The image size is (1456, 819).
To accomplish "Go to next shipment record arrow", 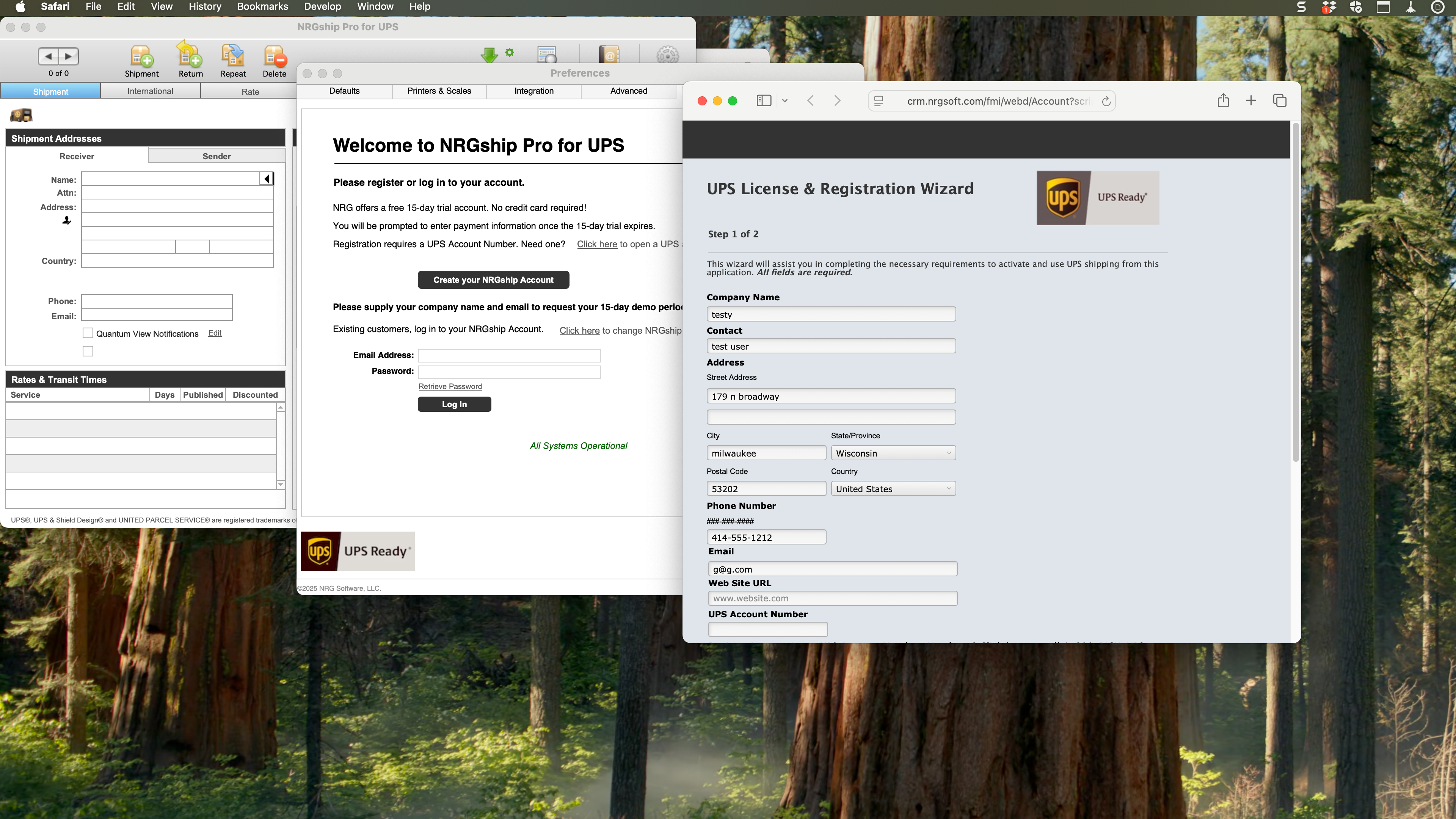I will 68,56.
